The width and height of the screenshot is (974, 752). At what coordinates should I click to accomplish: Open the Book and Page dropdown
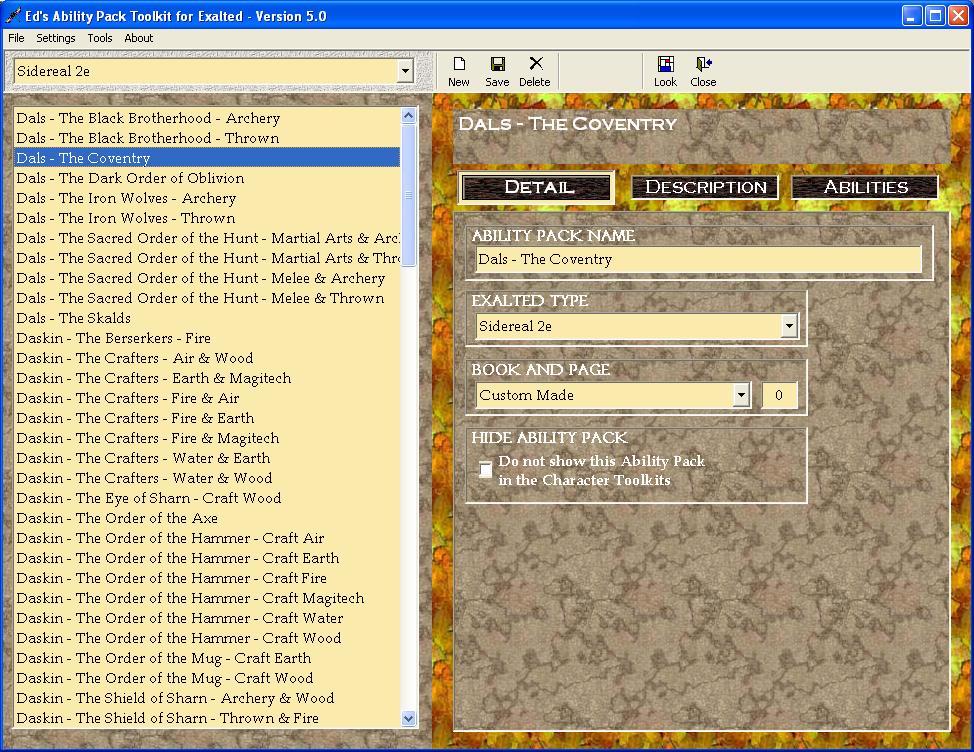pos(741,395)
